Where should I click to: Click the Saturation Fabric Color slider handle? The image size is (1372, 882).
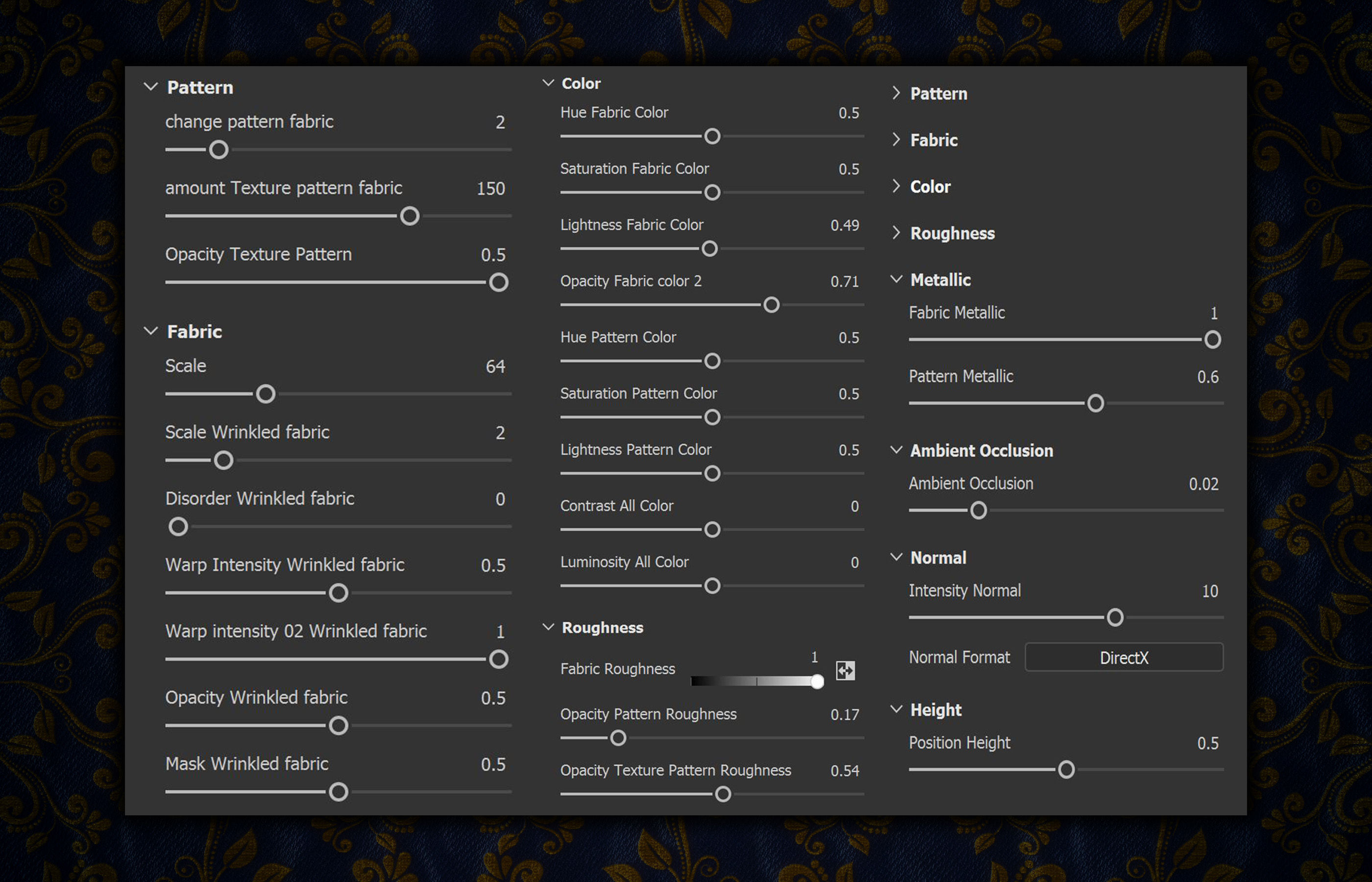712,193
